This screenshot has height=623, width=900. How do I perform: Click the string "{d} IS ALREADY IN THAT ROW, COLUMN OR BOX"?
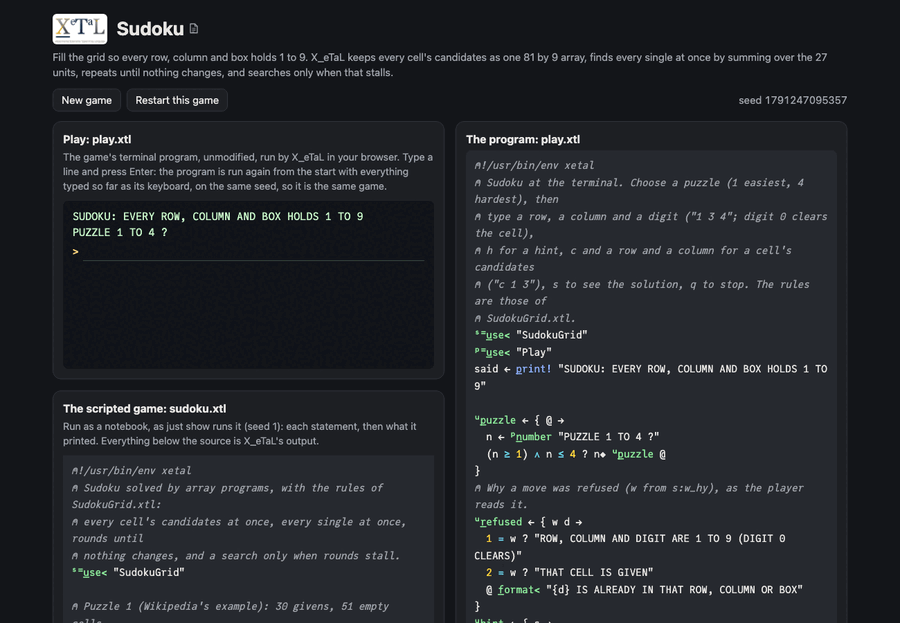(674, 590)
